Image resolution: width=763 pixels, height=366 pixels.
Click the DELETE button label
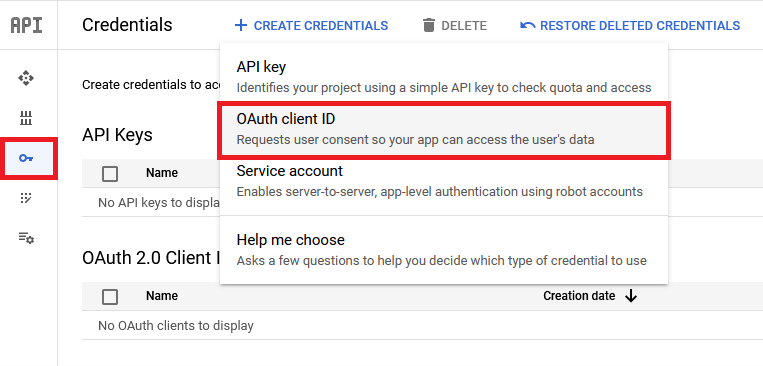pyautogui.click(x=464, y=26)
